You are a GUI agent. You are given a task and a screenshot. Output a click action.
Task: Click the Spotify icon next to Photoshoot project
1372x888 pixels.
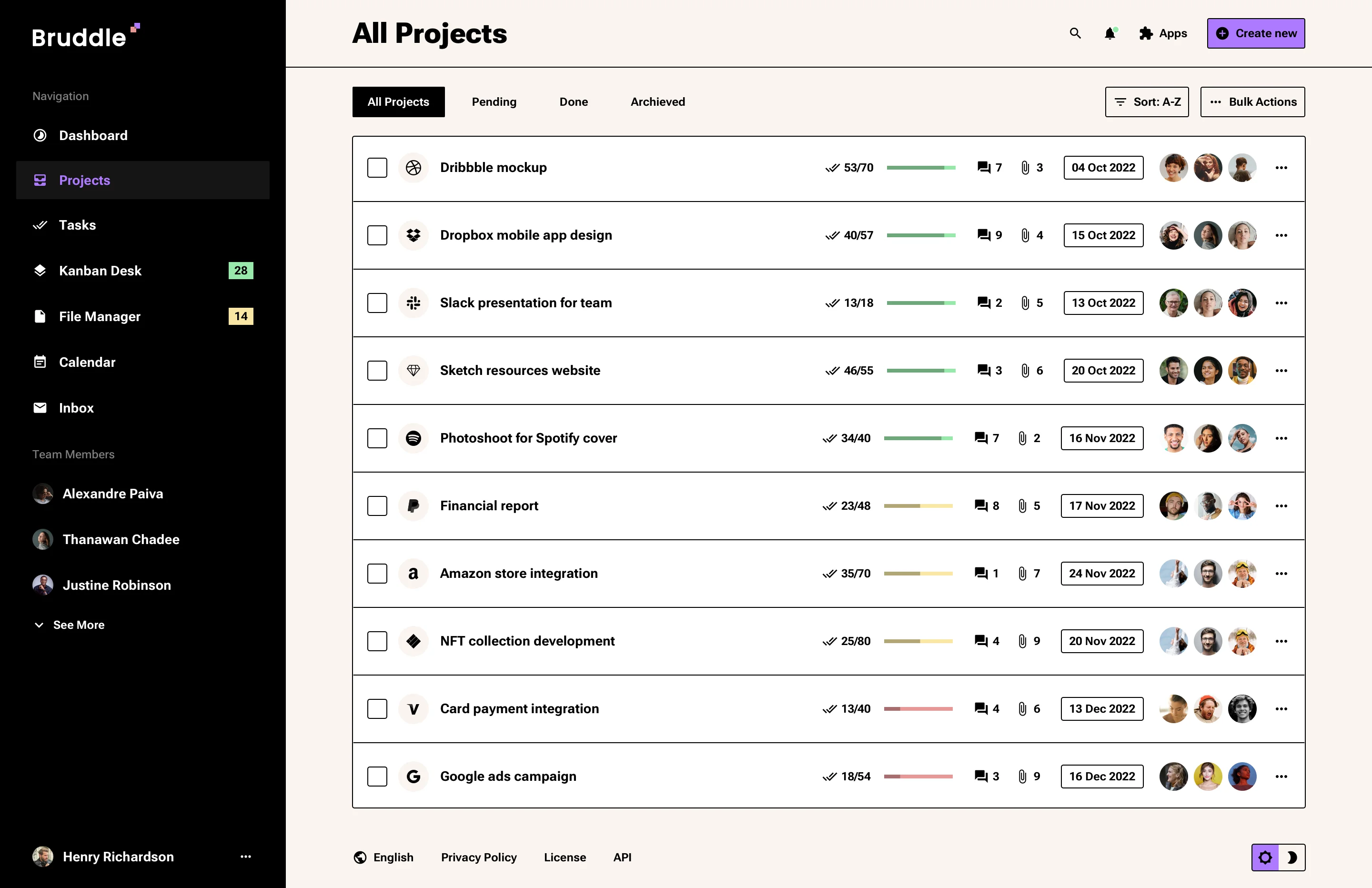414,438
